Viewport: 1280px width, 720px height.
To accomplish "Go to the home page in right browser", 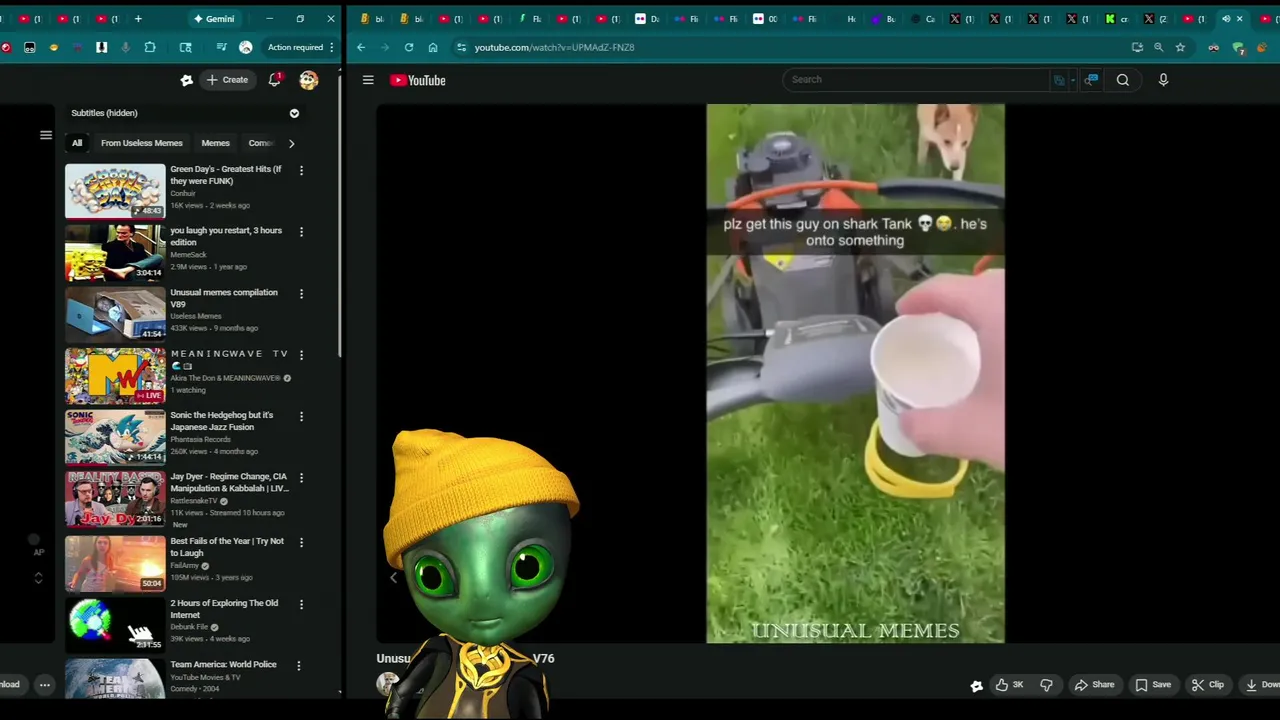I will point(433,47).
